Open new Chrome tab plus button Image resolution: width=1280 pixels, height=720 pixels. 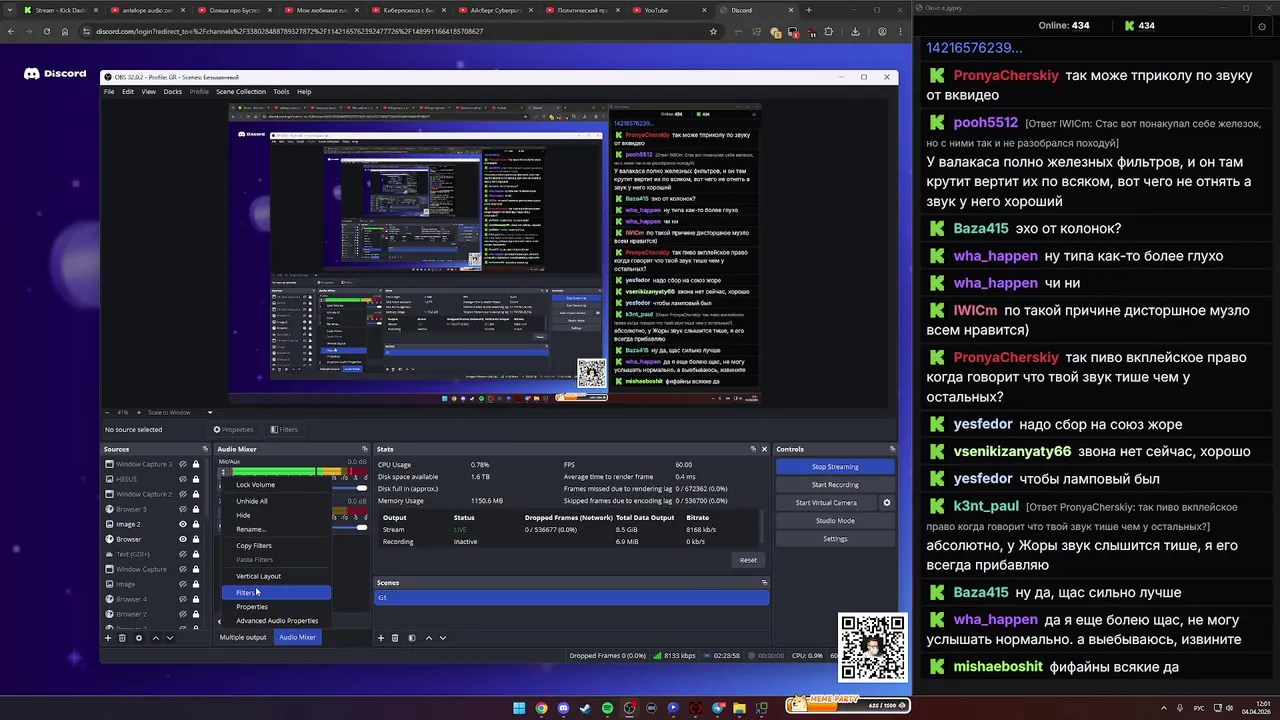click(809, 10)
